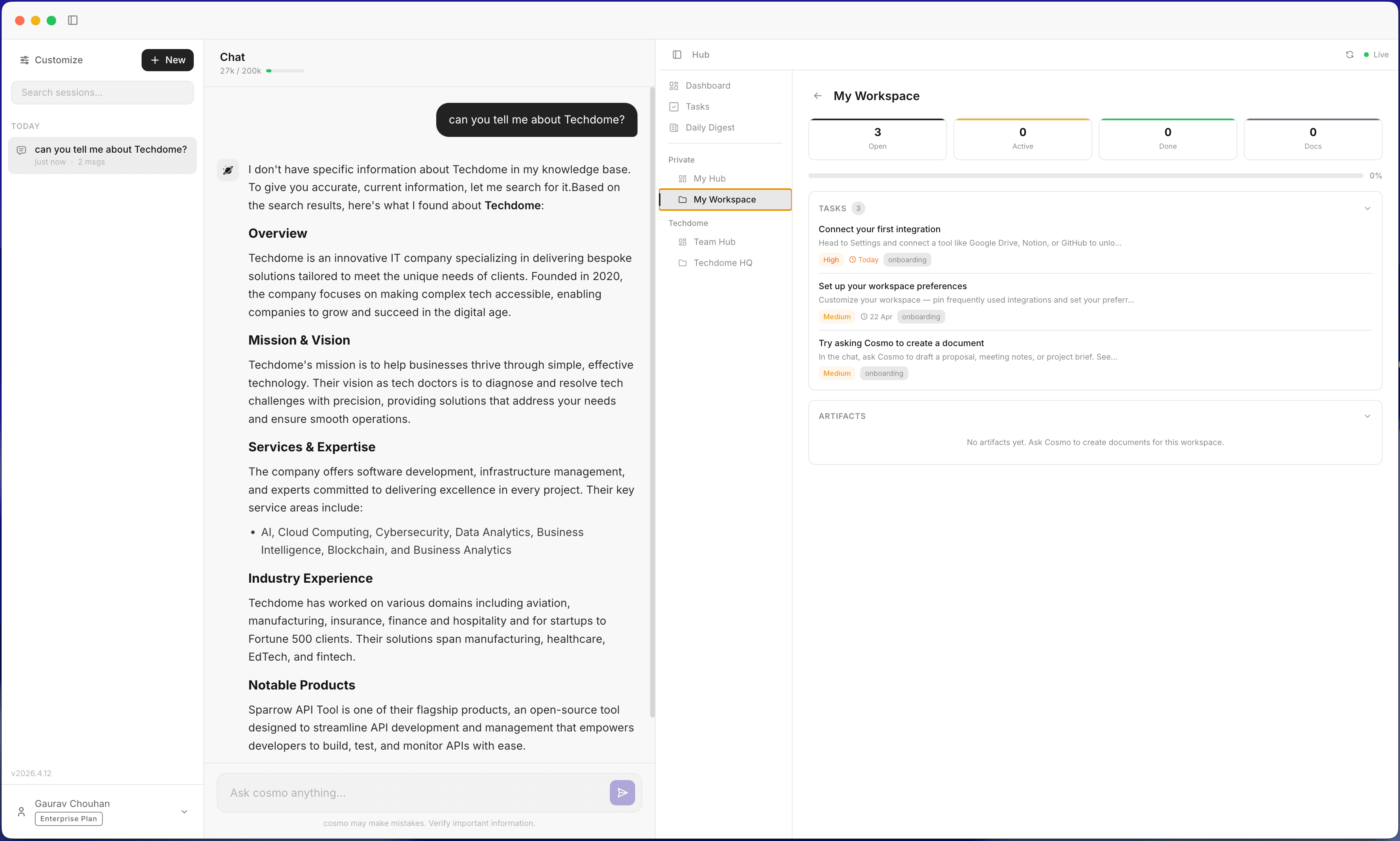
Task: Select the Daily Digest icon in the Hub sidebar
Action: (674, 127)
